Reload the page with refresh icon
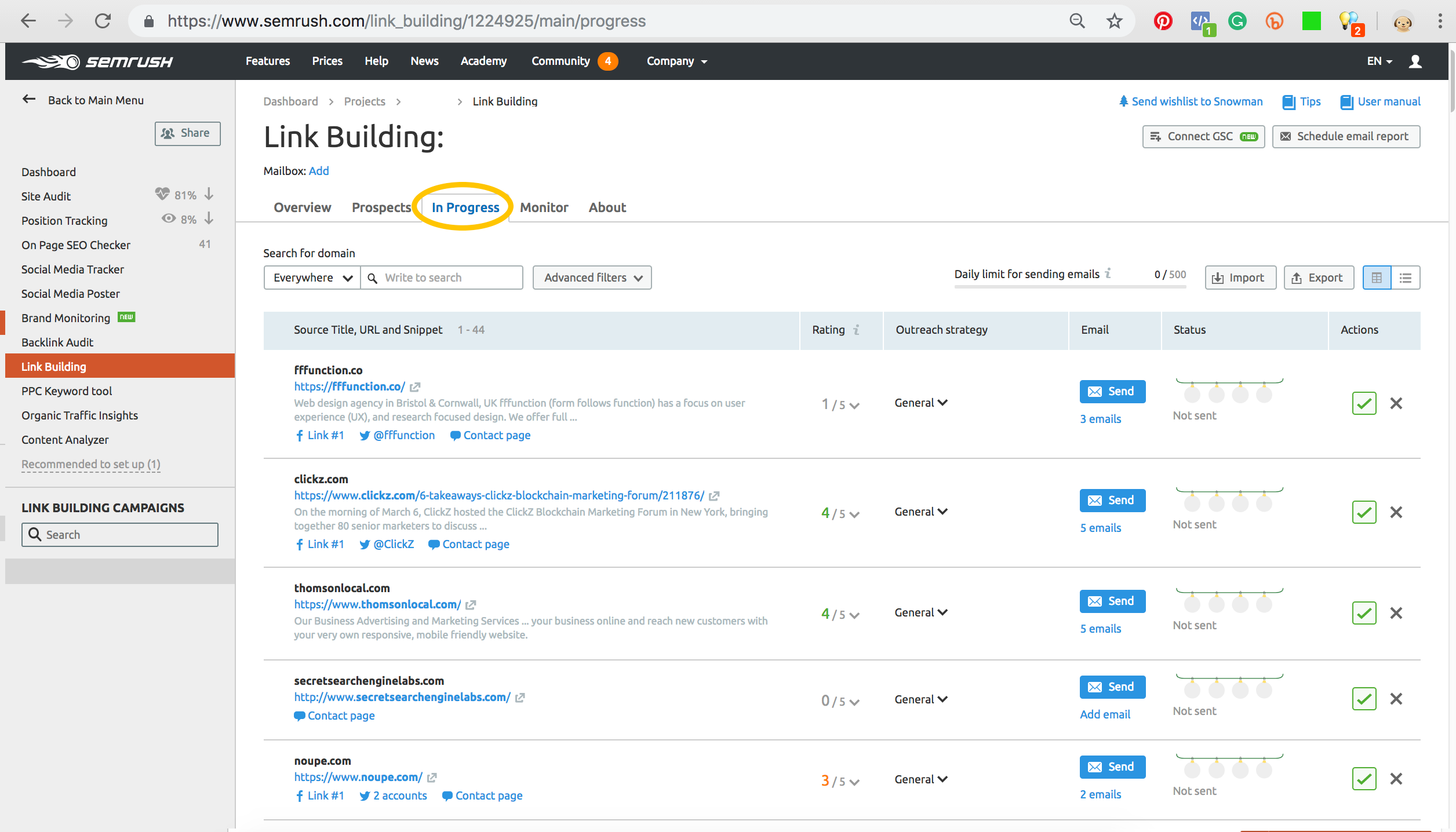This screenshot has height=832, width=1456. (x=103, y=21)
